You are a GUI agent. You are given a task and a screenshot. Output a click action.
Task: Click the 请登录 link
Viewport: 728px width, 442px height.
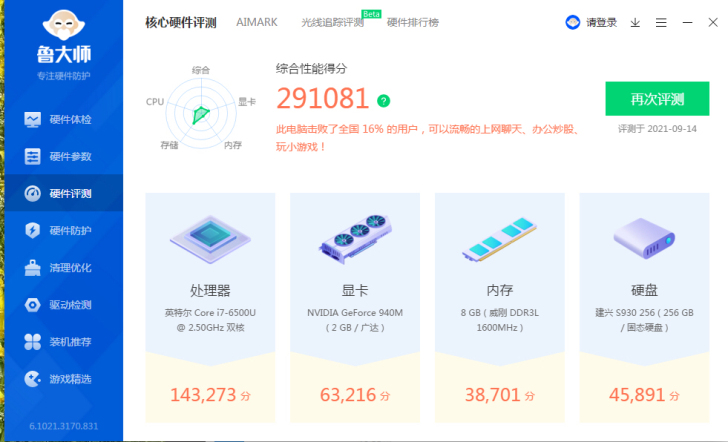[x=602, y=22]
